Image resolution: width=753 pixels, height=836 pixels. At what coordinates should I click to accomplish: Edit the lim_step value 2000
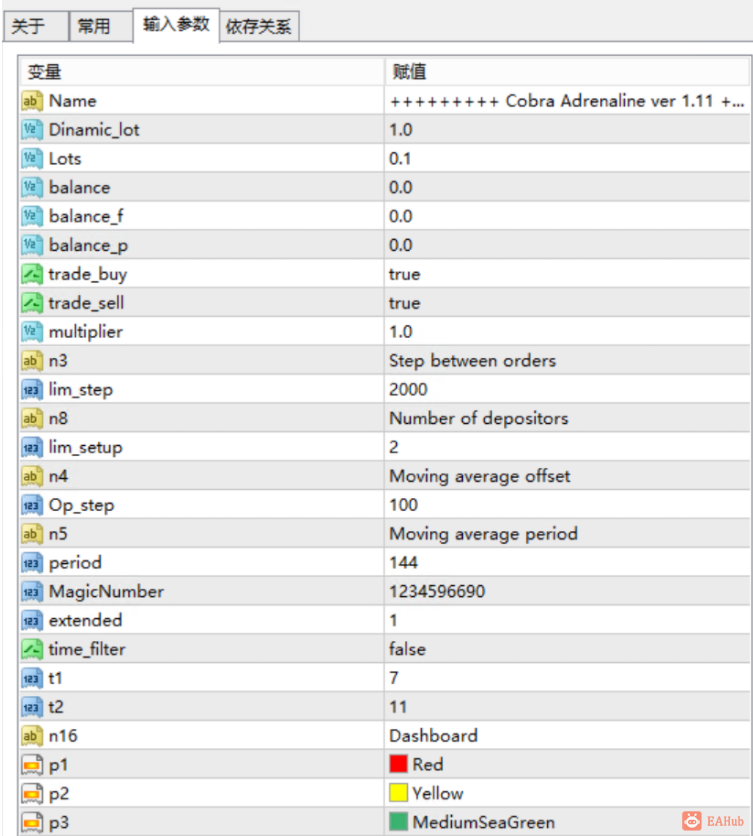pos(567,390)
